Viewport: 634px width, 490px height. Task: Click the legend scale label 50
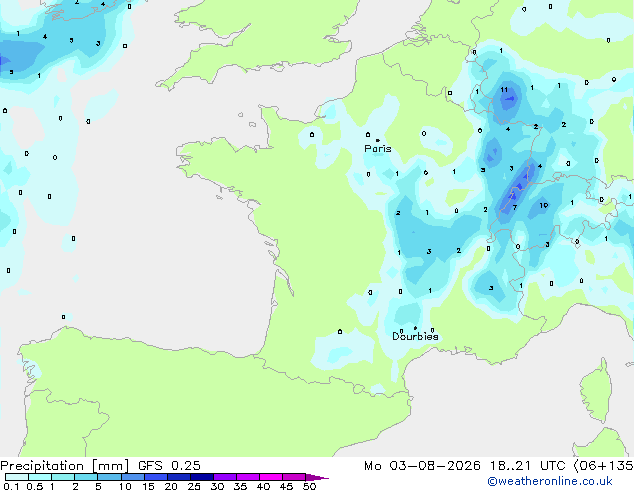(x=310, y=486)
